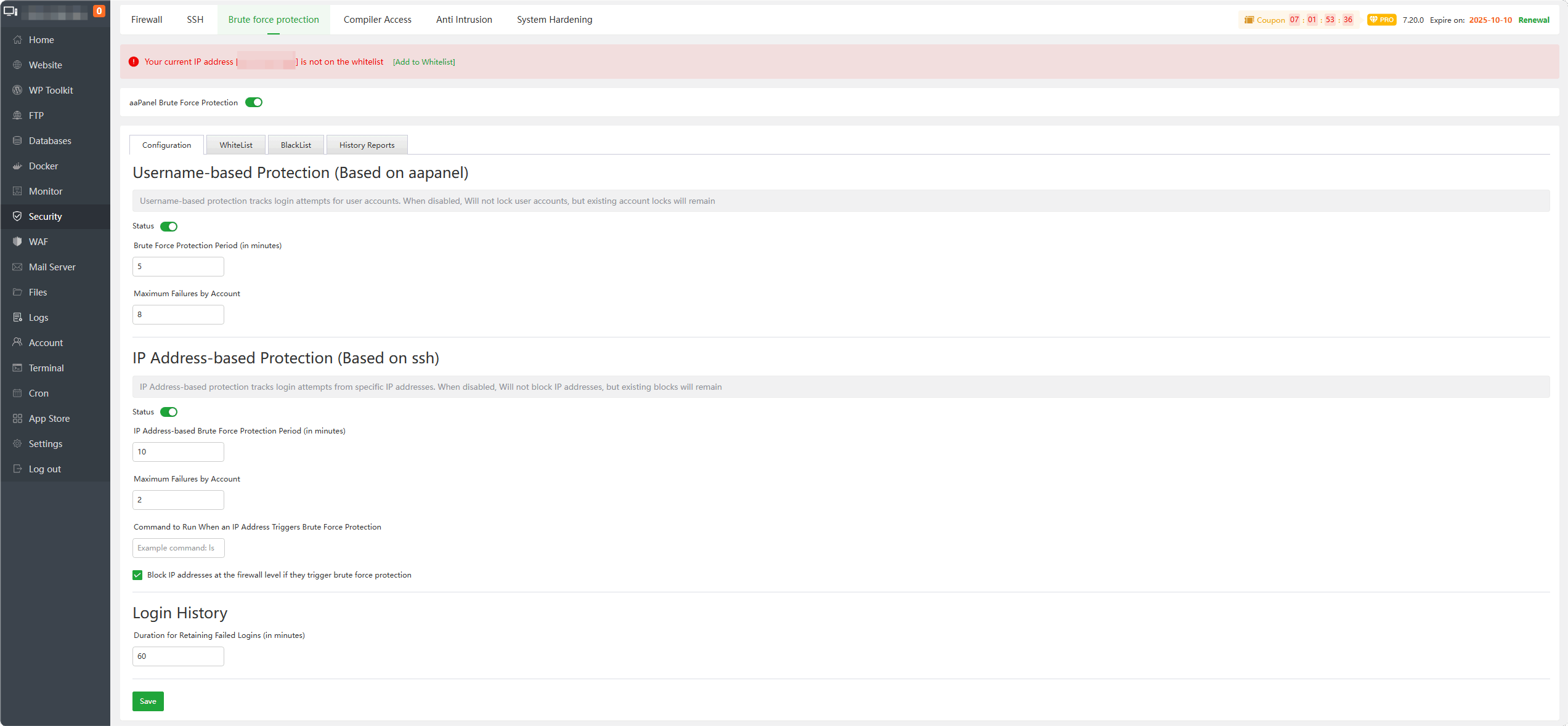Image resolution: width=1568 pixels, height=726 pixels.
Task: Click the Home icon in the sidebar
Action: click(17, 39)
